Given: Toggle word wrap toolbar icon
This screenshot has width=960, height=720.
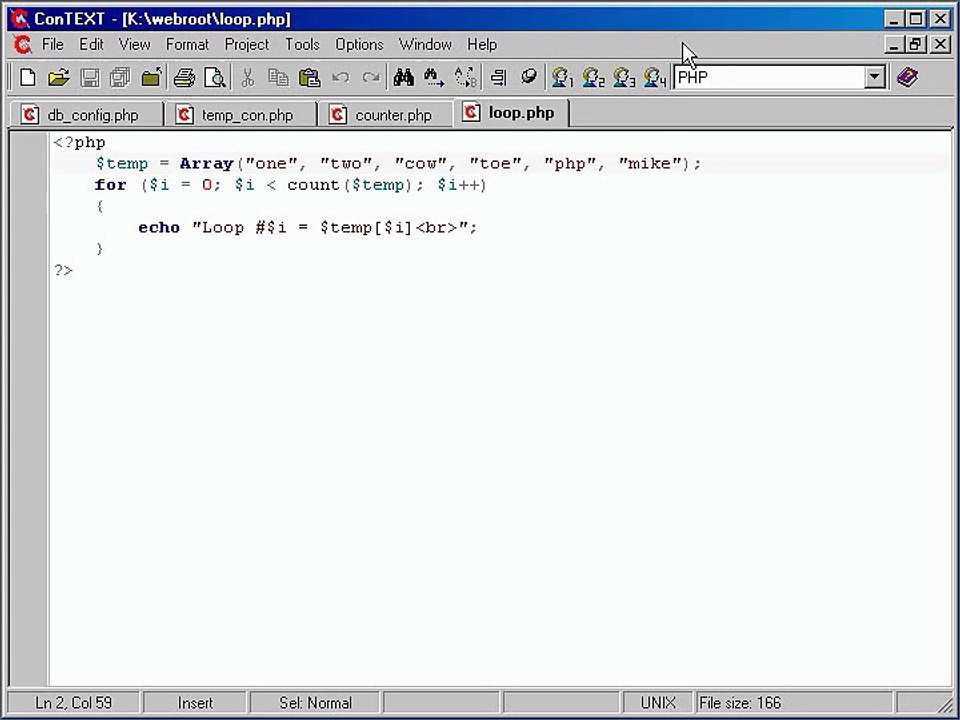Looking at the screenshot, I should 498,78.
